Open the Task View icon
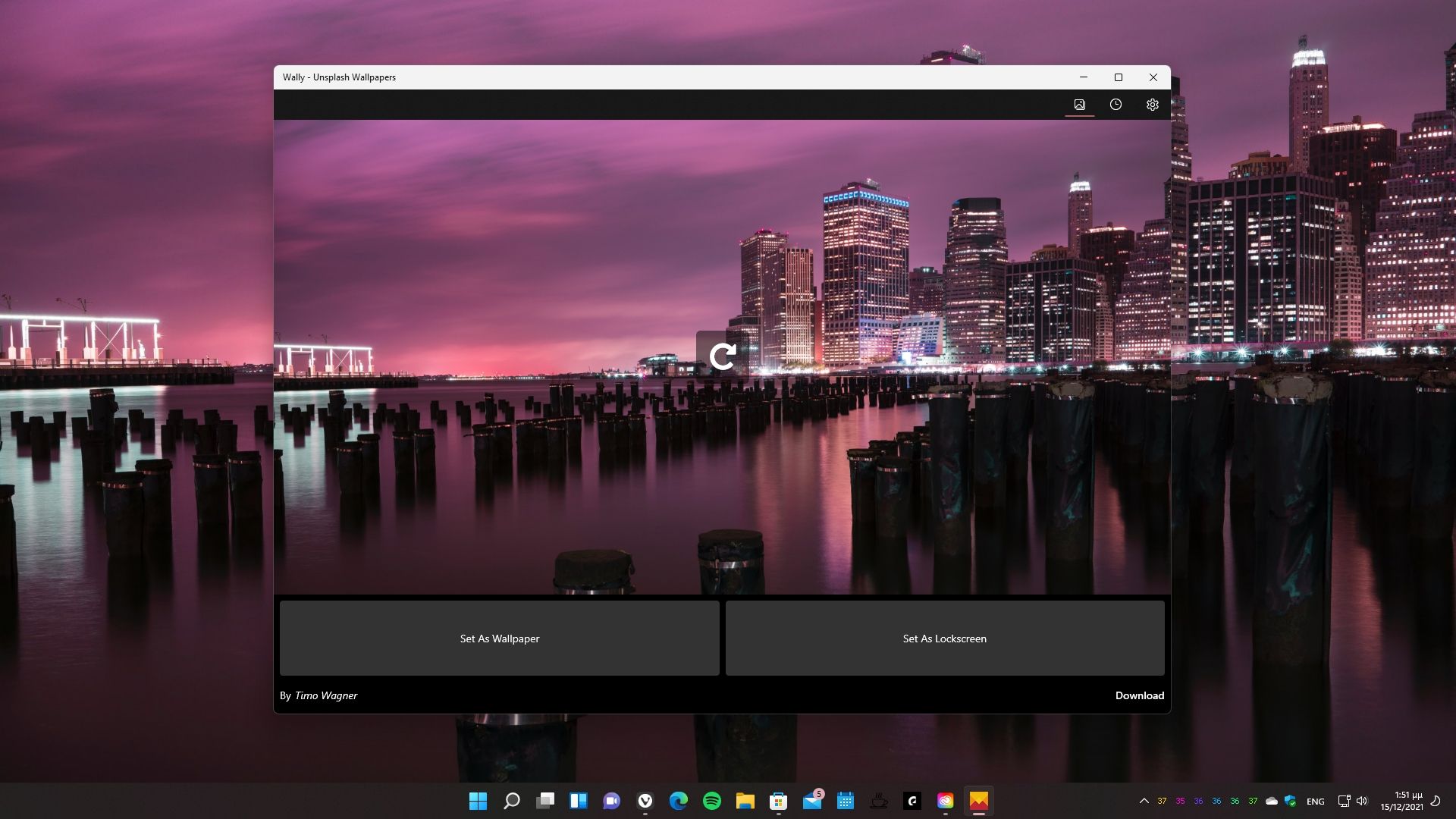 click(545, 801)
